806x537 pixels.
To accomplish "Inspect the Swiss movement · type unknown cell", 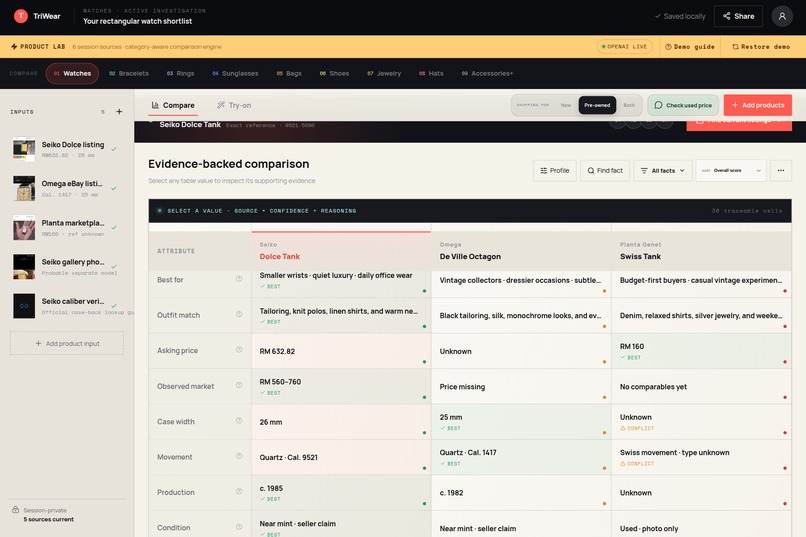I will click(702, 457).
